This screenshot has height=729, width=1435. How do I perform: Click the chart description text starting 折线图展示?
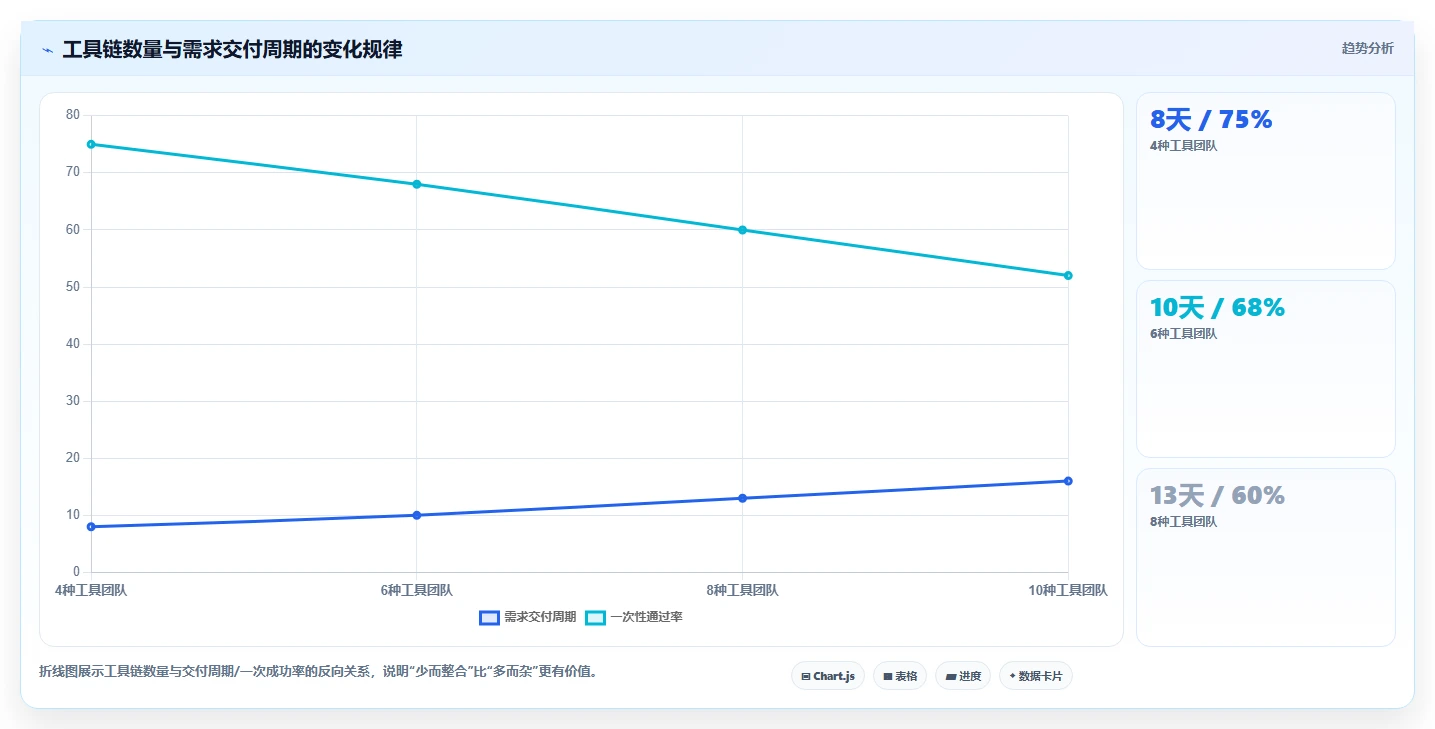(318, 671)
